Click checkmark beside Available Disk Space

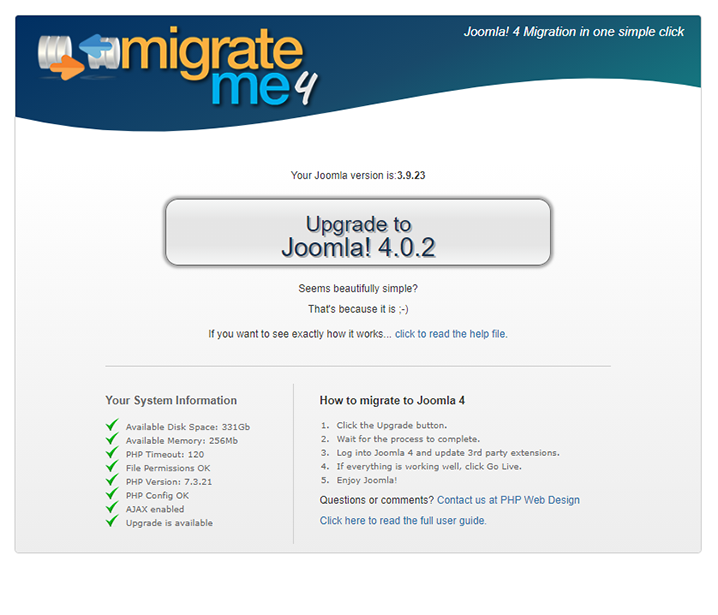[112, 425]
